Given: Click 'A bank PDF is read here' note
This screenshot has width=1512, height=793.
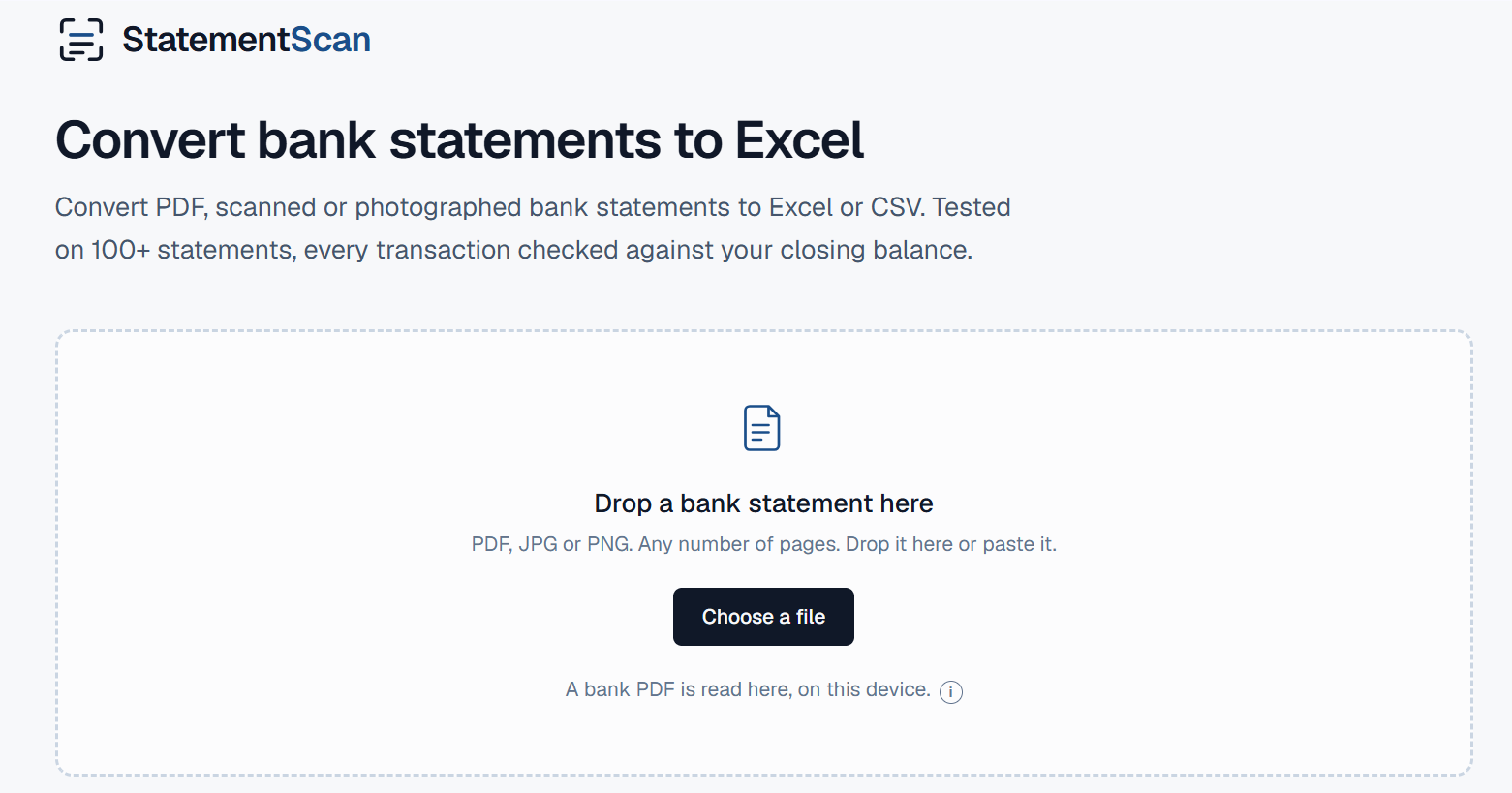Looking at the screenshot, I should coord(678,689).
